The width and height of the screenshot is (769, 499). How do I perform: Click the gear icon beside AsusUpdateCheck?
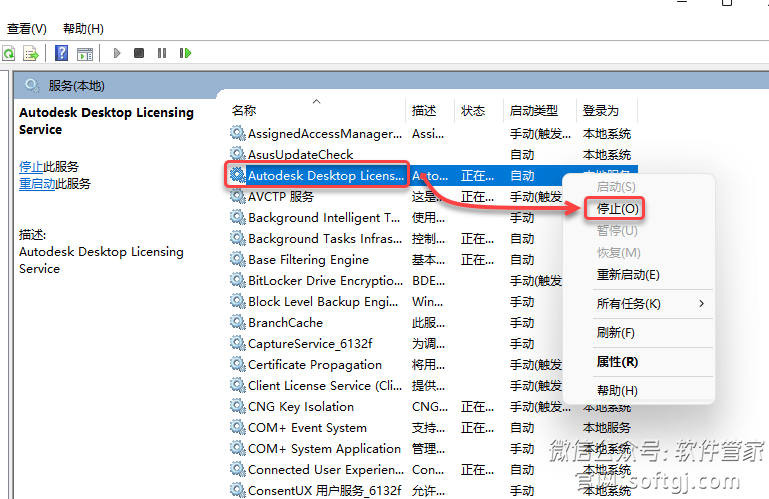(237, 155)
